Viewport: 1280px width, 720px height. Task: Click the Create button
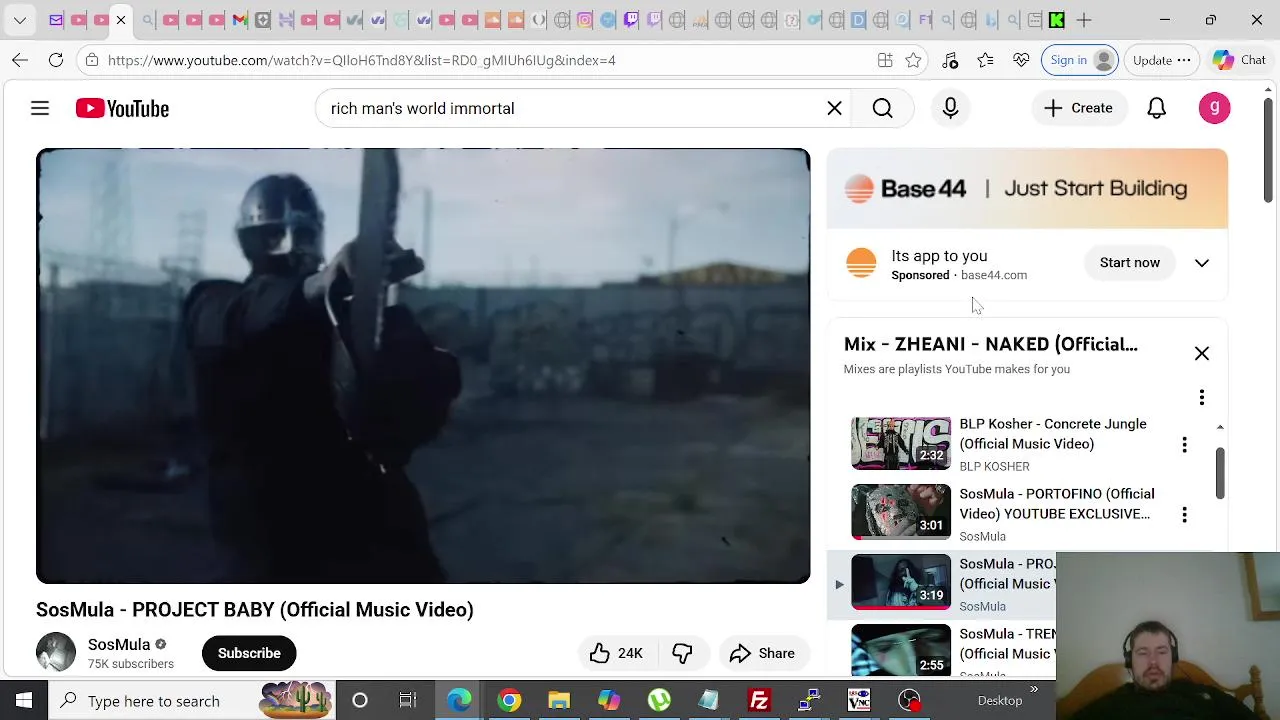(x=1078, y=108)
